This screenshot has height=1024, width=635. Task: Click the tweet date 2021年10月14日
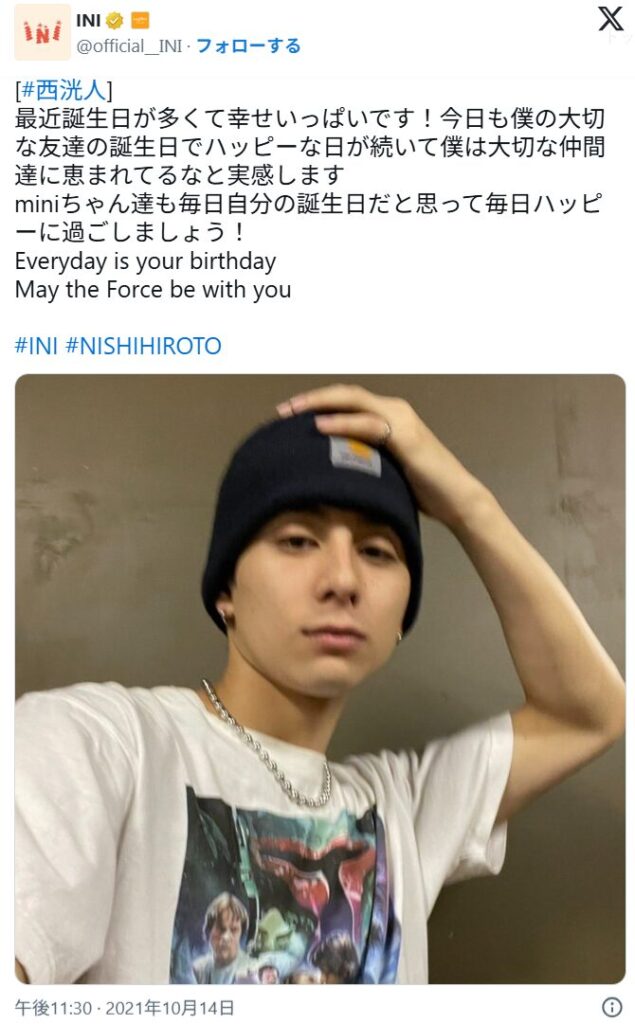click(x=169, y=1008)
